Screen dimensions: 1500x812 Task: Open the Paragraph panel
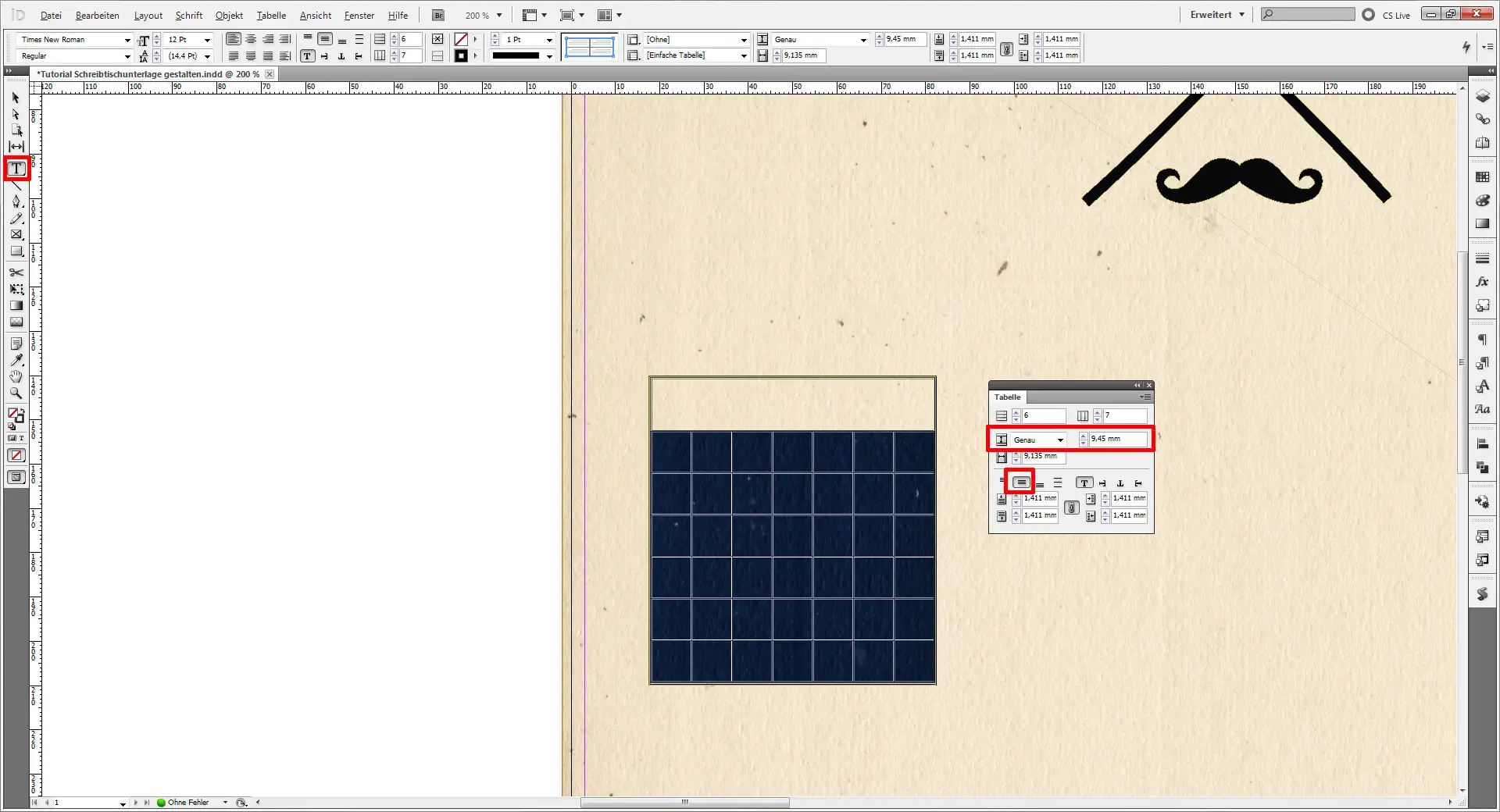coord(1482,338)
